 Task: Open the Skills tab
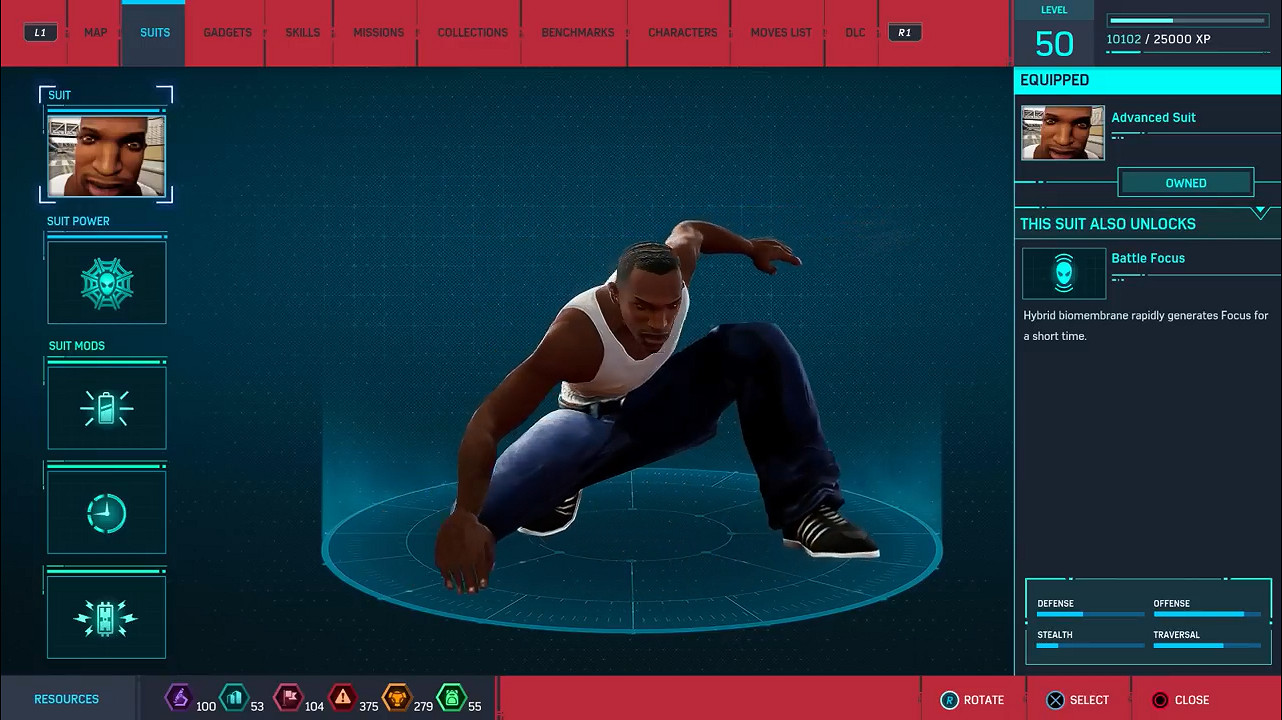302,33
